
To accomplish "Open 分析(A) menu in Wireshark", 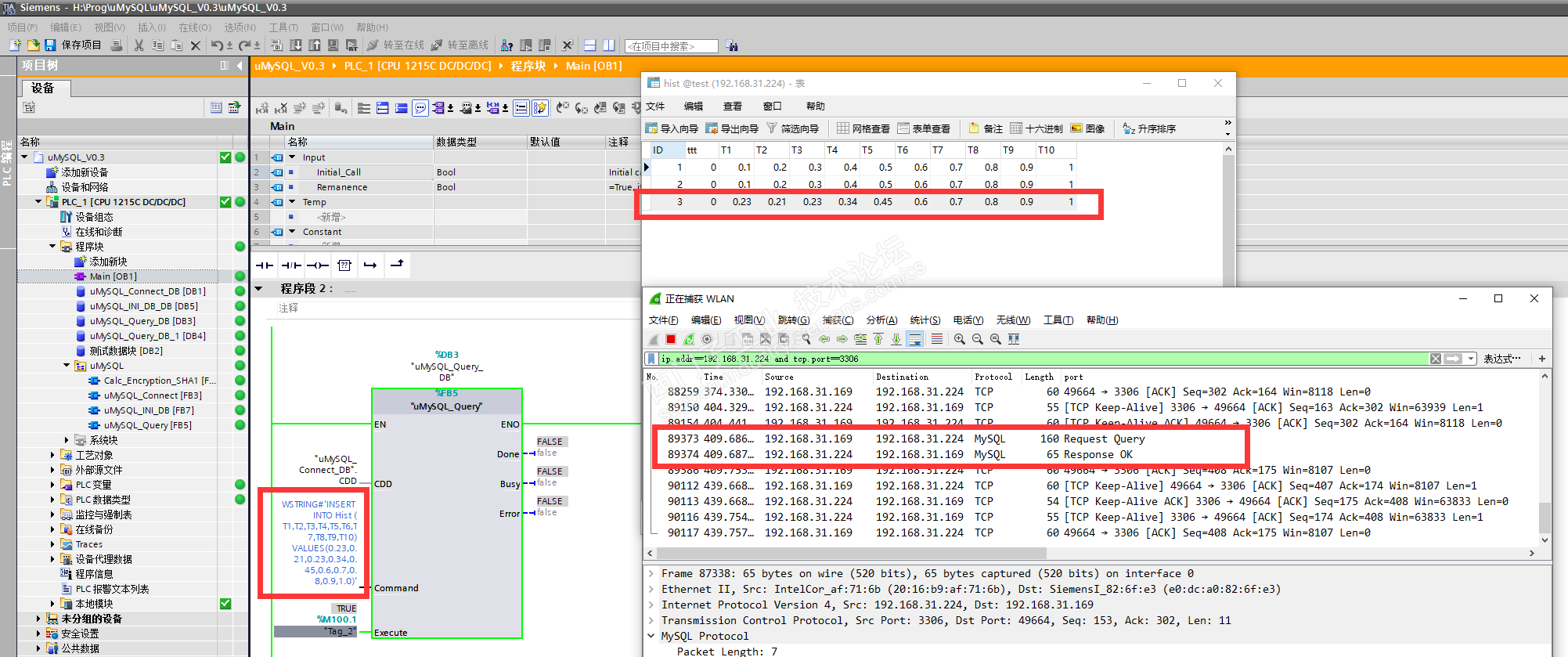I will click(882, 320).
